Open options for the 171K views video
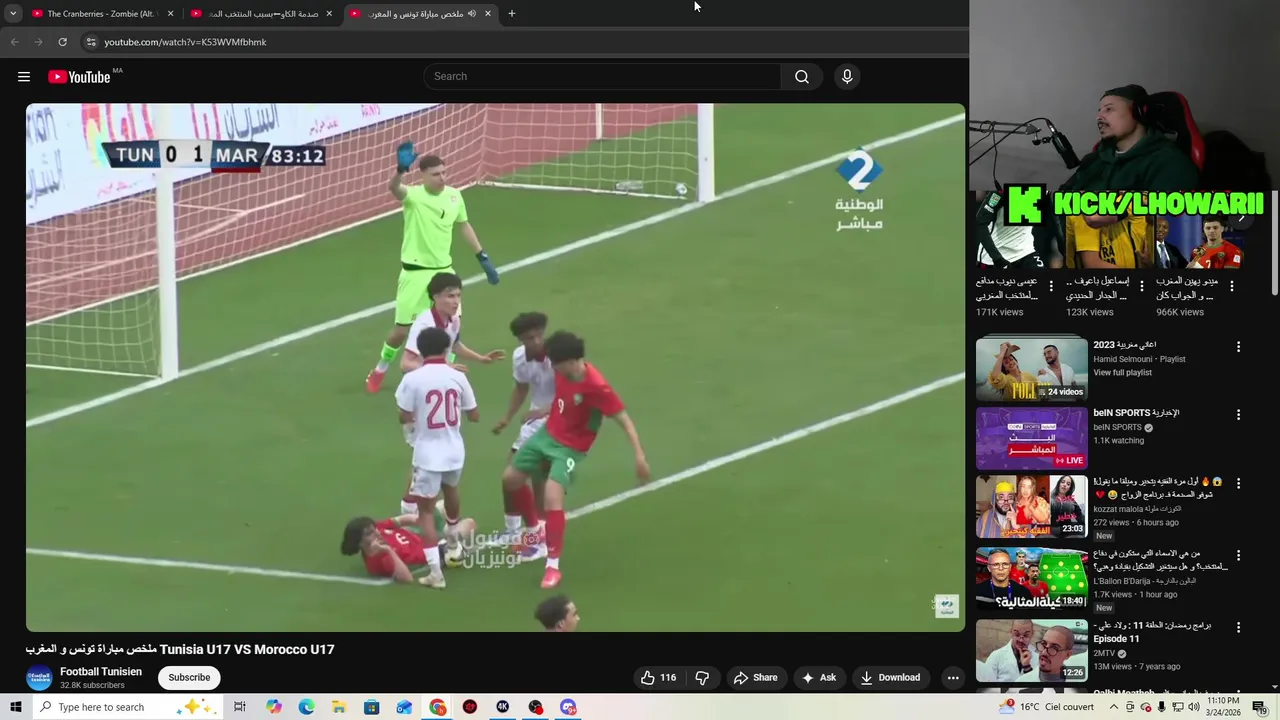This screenshot has height=720, width=1280. (x=1050, y=286)
